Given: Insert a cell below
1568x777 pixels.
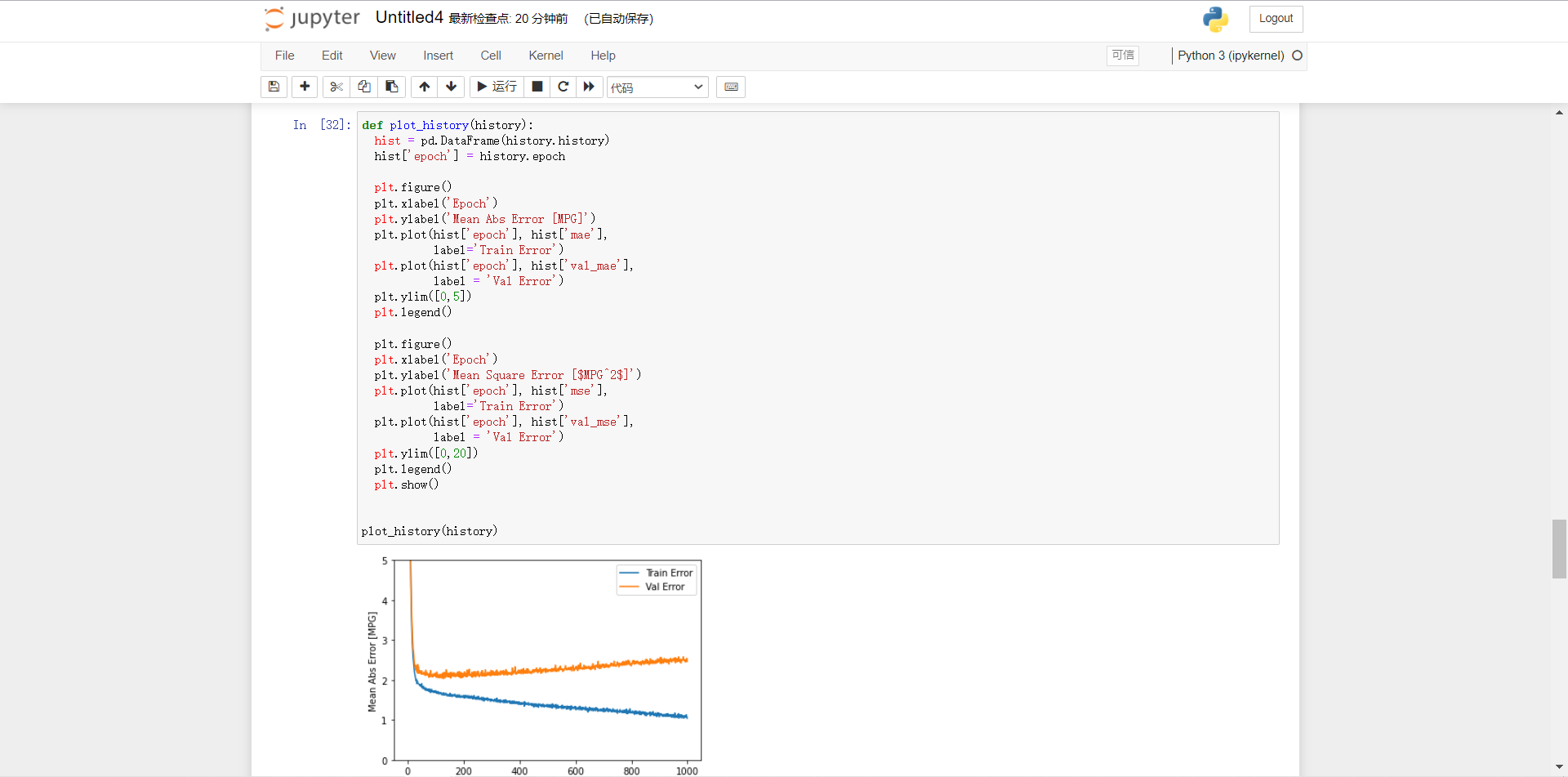Looking at the screenshot, I should pyautogui.click(x=305, y=87).
